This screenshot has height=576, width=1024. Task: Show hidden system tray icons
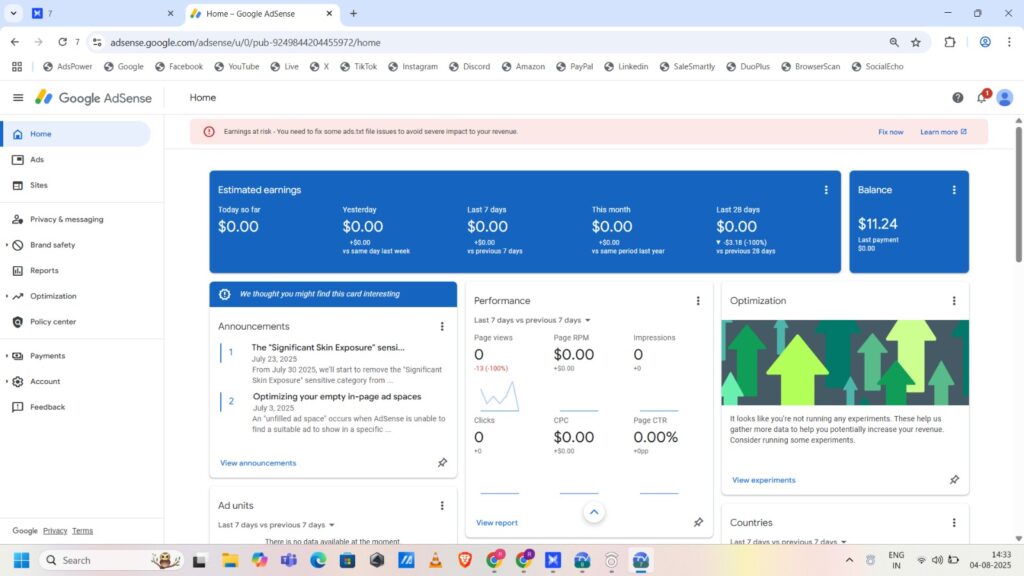tap(849, 560)
